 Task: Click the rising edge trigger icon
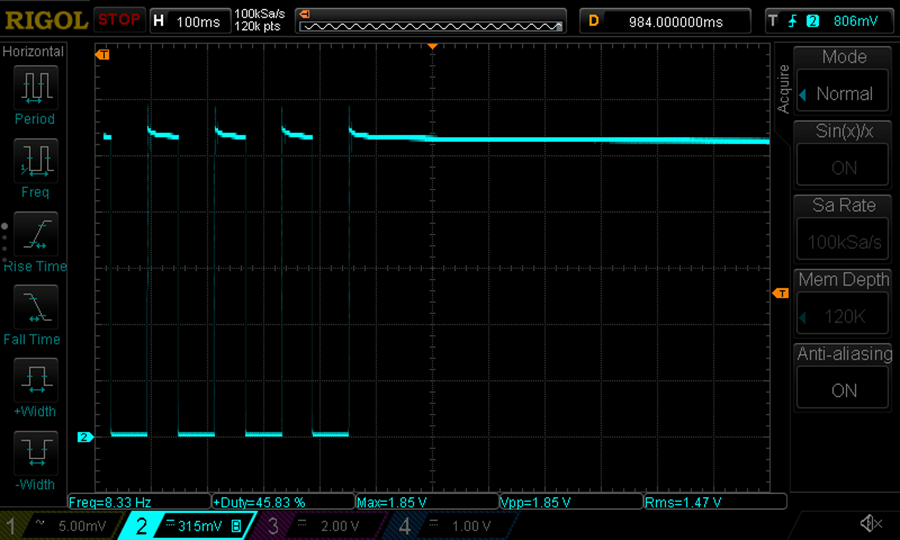click(x=793, y=21)
